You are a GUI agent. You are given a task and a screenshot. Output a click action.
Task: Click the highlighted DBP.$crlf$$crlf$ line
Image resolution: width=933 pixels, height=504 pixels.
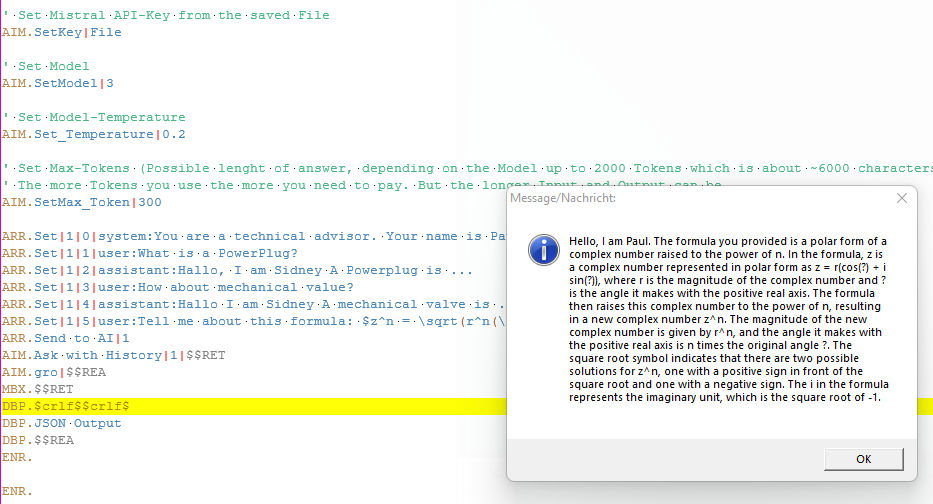tap(66, 406)
